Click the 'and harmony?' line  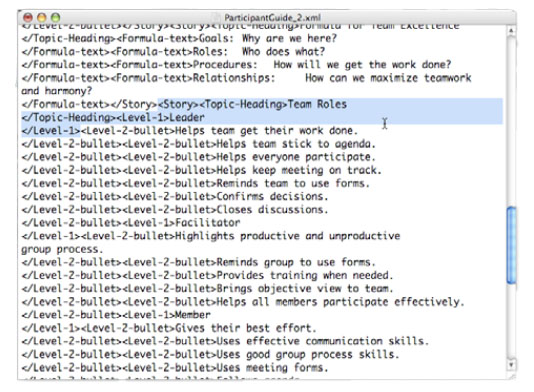pos(57,91)
